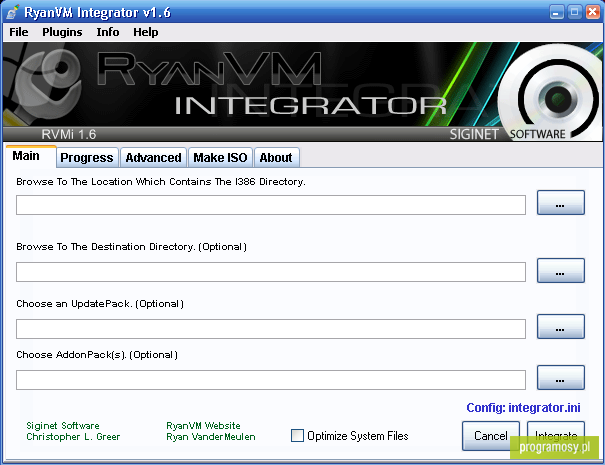The width and height of the screenshot is (605, 465).
Task: Browse for the I386 directory location
Action: pos(561,203)
